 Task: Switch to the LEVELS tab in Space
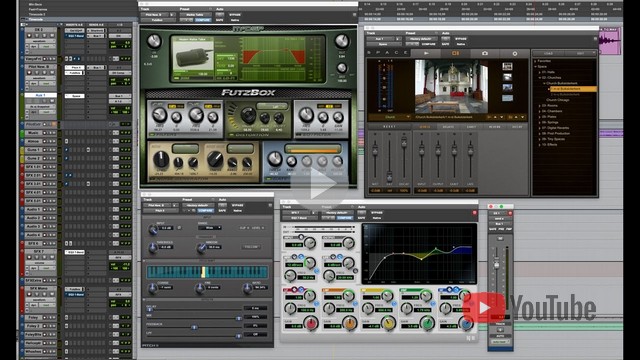424,127
